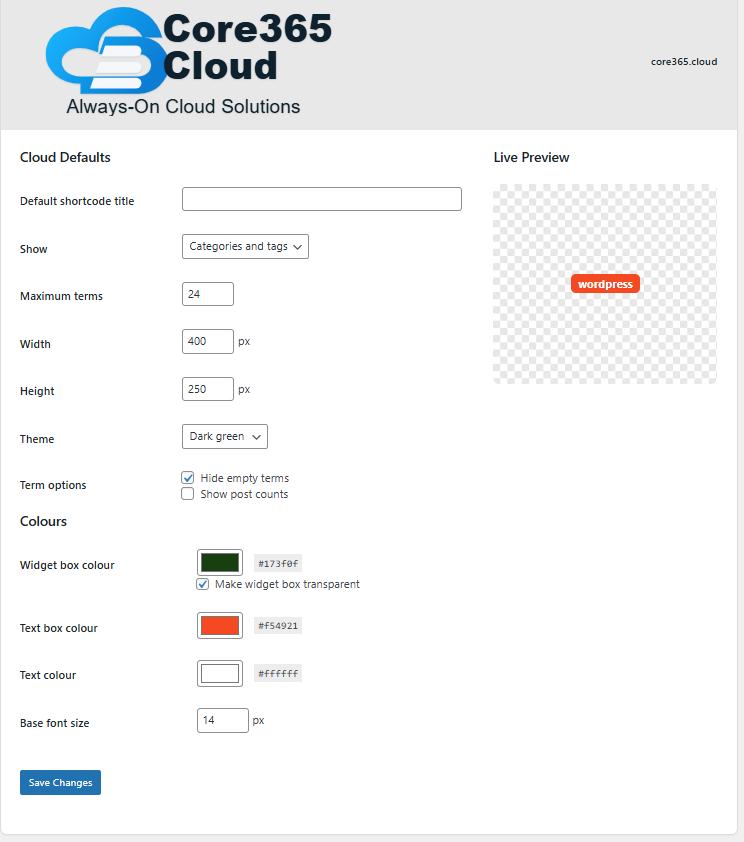744x842 pixels.
Task: Click the Default shortcode title field
Action: point(322,199)
